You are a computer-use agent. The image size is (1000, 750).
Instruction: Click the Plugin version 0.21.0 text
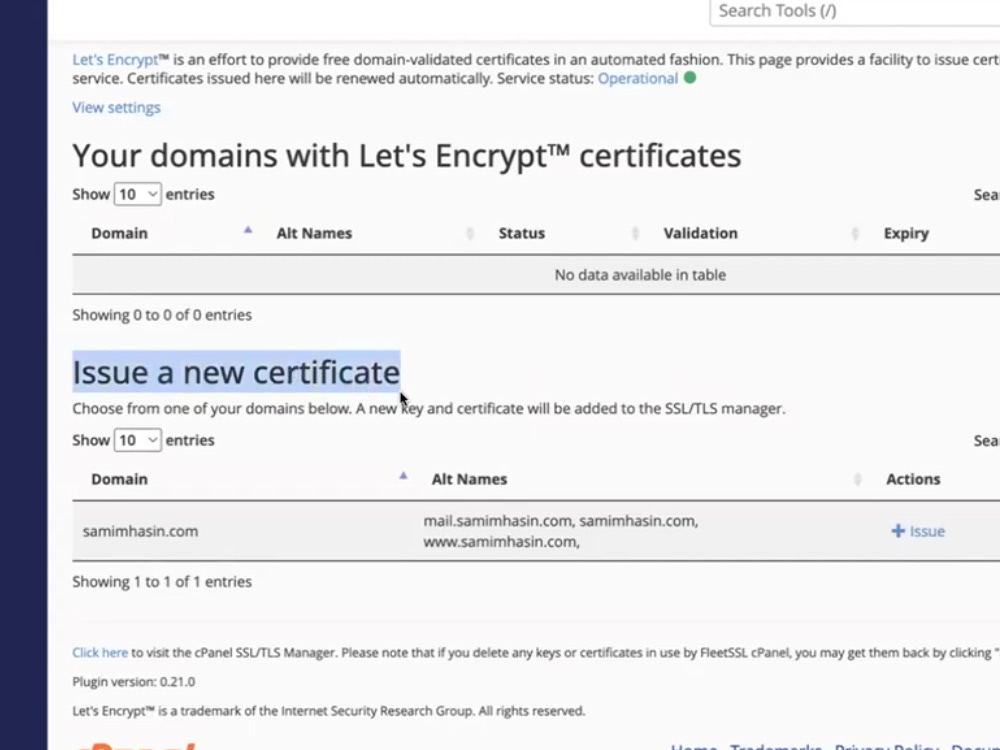tap(133, 682)
